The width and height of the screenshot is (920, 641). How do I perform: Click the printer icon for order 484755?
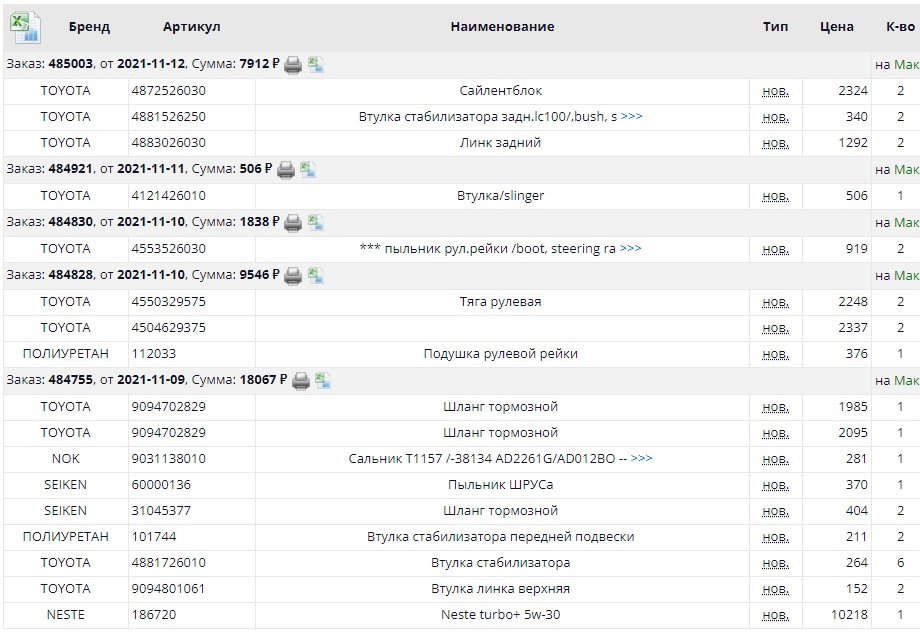[300, 380]
